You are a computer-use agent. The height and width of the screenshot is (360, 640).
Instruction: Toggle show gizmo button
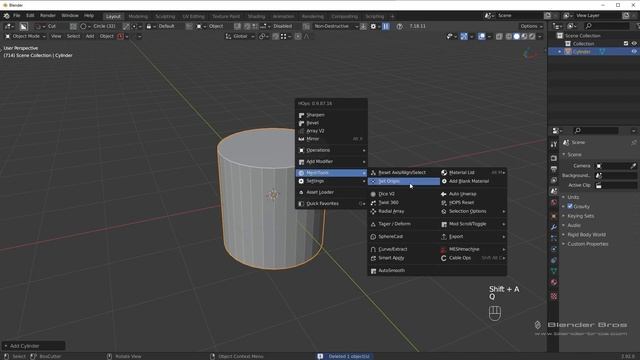[464, 36]
